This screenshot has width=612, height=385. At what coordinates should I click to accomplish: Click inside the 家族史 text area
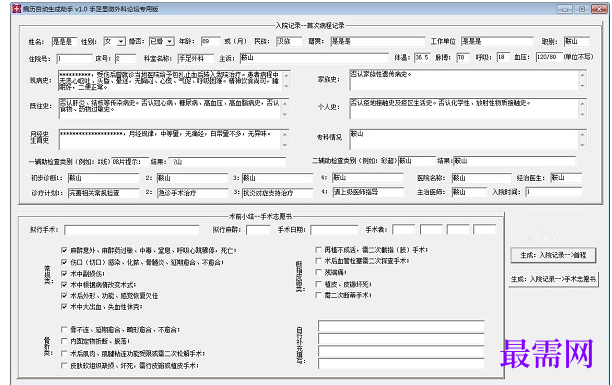pyautogui.click(x=464, y=80)
